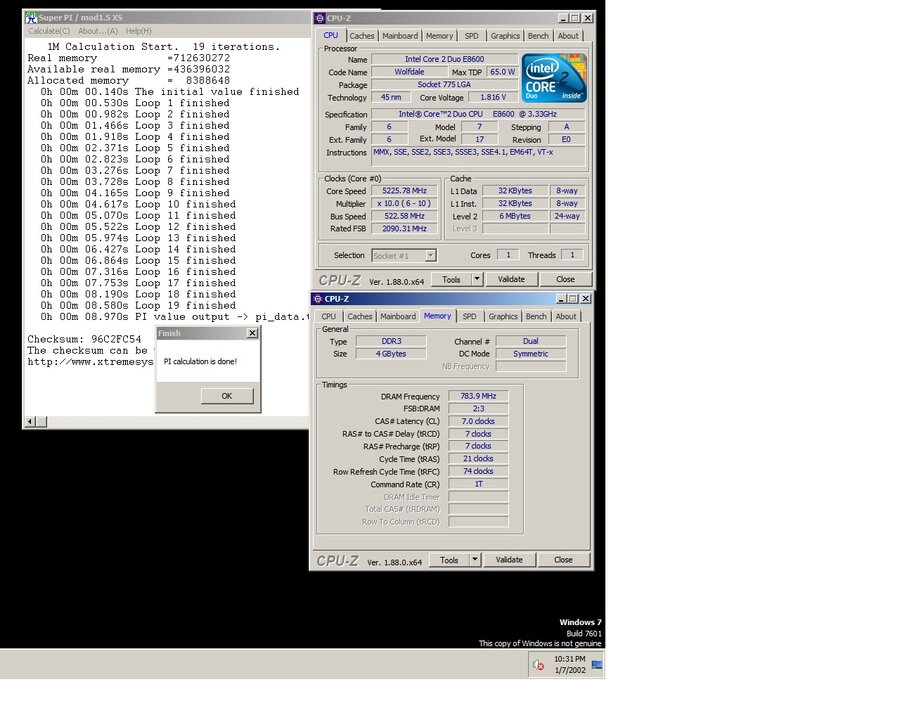Select CPU tab in top CPU-Z window
The width and height of the screenshot is (900, 720).
(x=331, y=35)
